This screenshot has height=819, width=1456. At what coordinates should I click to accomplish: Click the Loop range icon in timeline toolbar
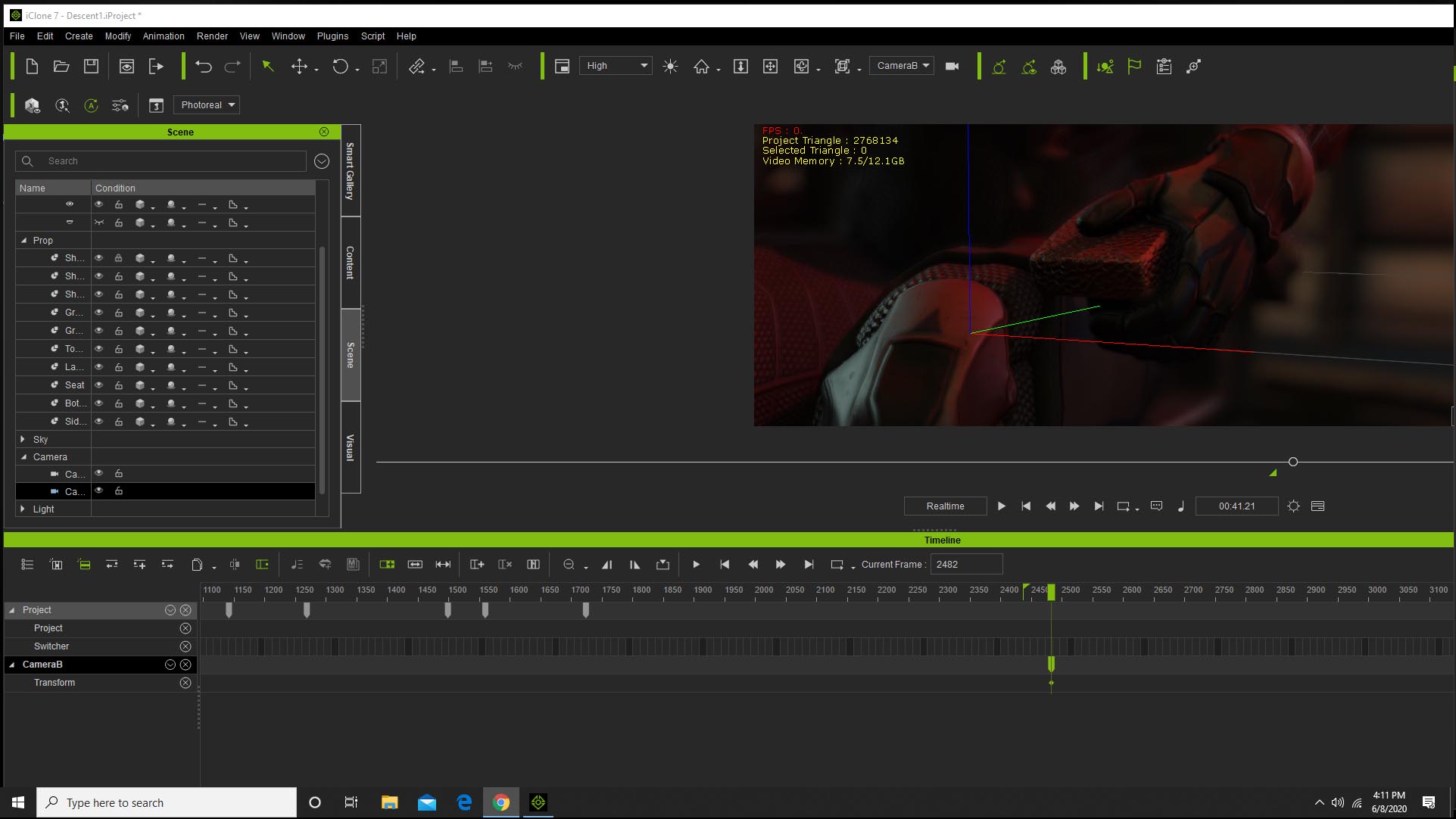pos(837,565)
